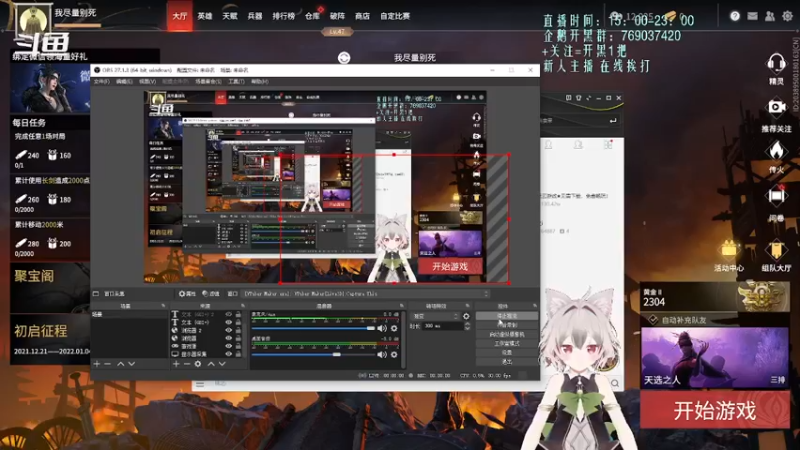800x450 pixels.
Task: Toggle 自动补充队友 checkbox in game
Action: click(x=653, y=320)
